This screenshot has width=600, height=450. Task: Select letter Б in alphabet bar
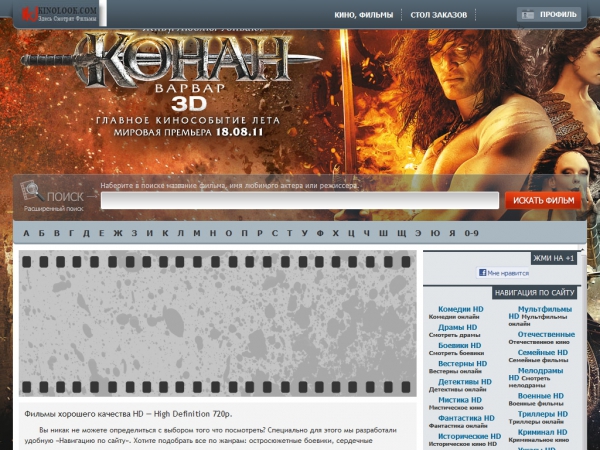41,233
